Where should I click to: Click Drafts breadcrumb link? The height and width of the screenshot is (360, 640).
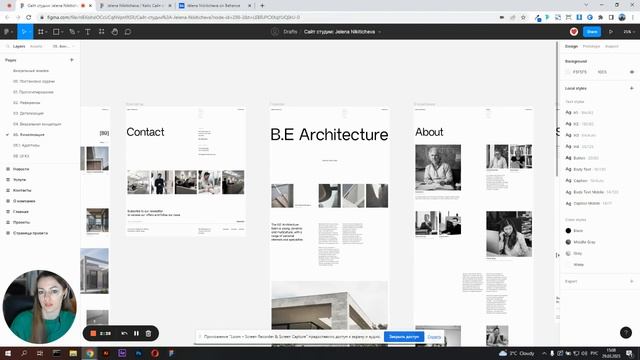pos(290,32)
